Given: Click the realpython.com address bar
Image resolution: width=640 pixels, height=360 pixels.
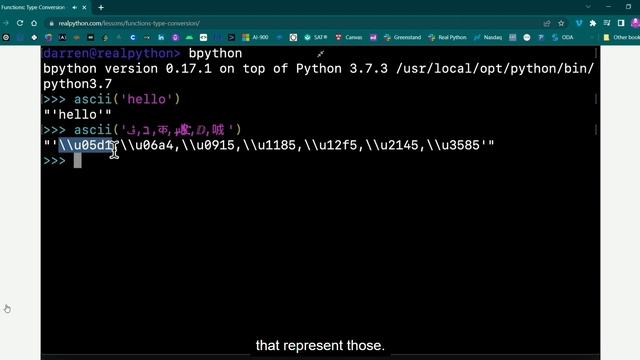Looking at the screenshot, I should (x=294, y=23).
